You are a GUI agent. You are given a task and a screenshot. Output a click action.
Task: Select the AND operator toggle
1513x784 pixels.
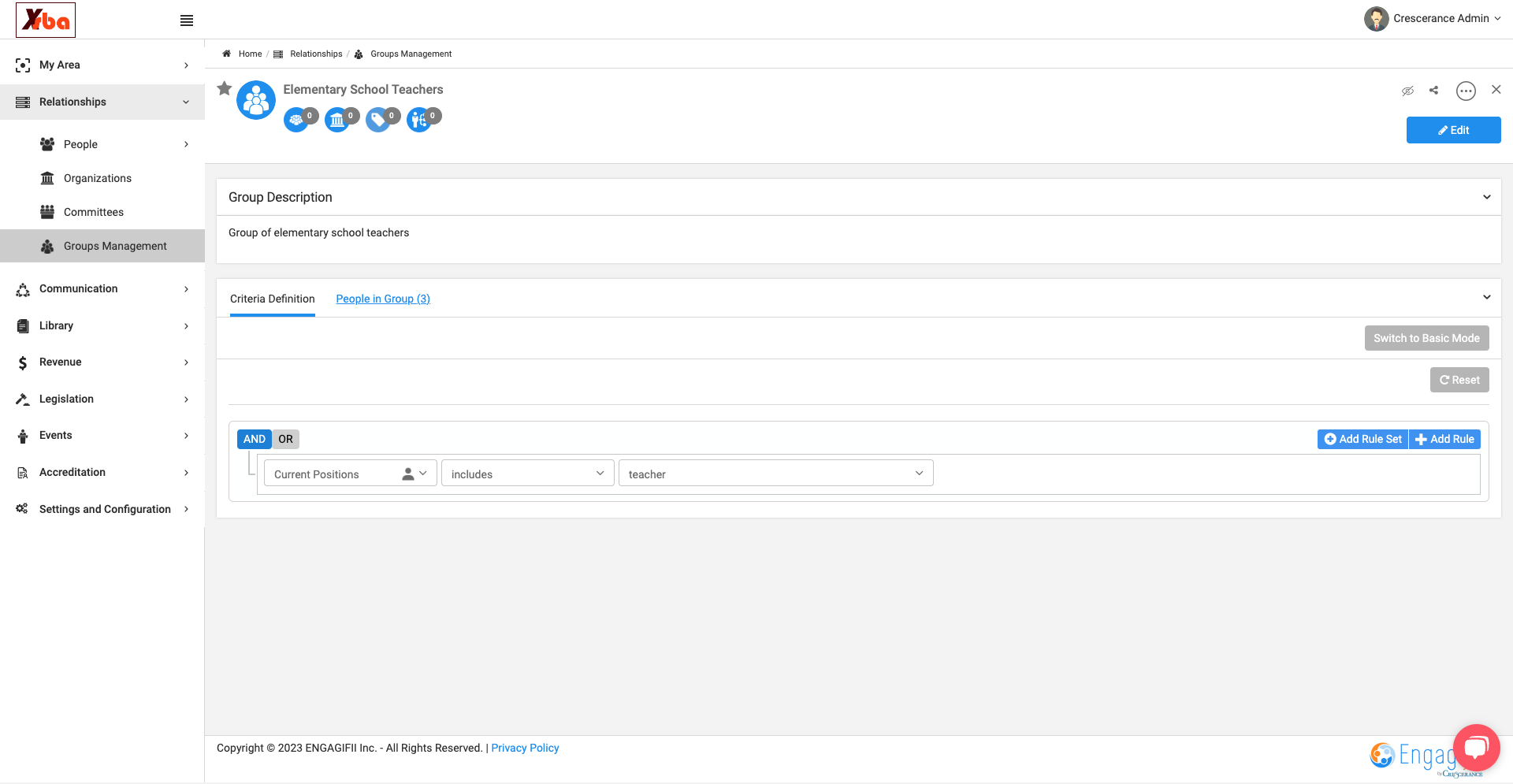255,439
